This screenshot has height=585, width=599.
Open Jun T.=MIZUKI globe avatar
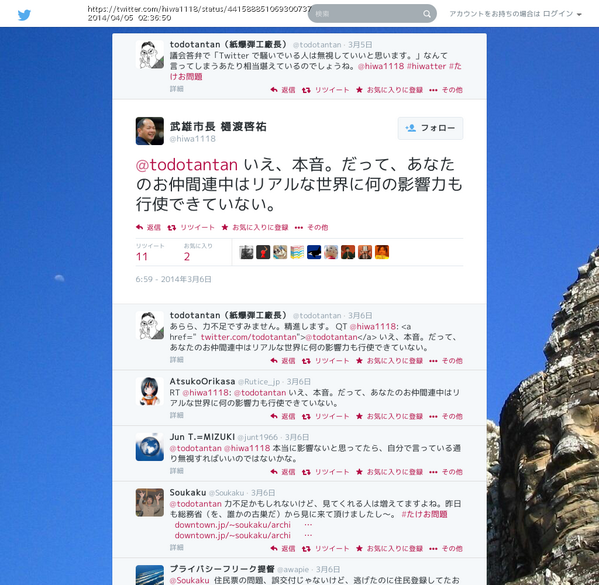coord(150,447)
